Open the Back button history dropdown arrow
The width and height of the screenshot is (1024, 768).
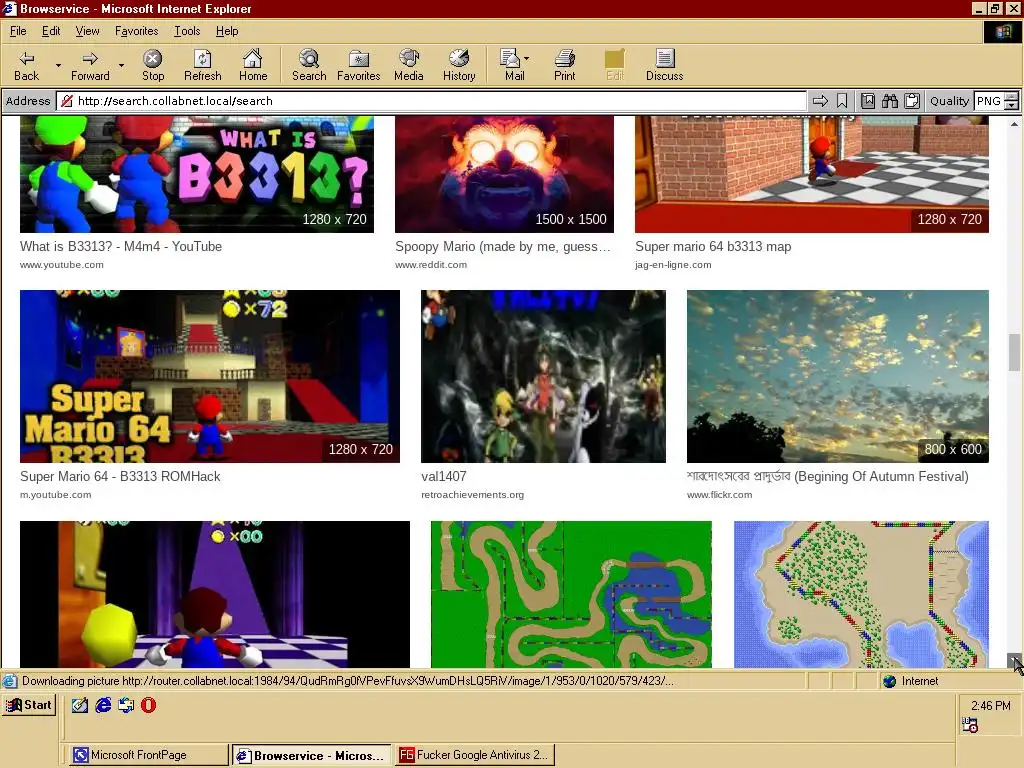[58, 66]
